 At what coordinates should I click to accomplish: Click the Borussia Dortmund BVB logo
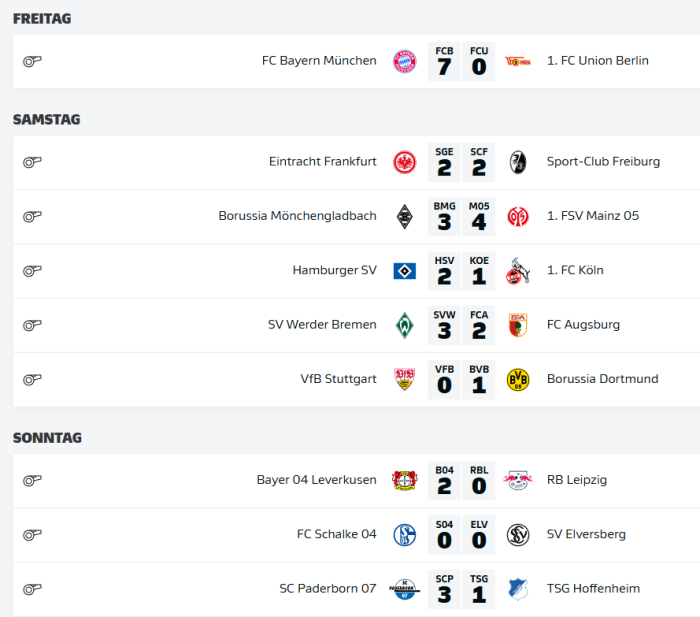click(x=518, y=380)
